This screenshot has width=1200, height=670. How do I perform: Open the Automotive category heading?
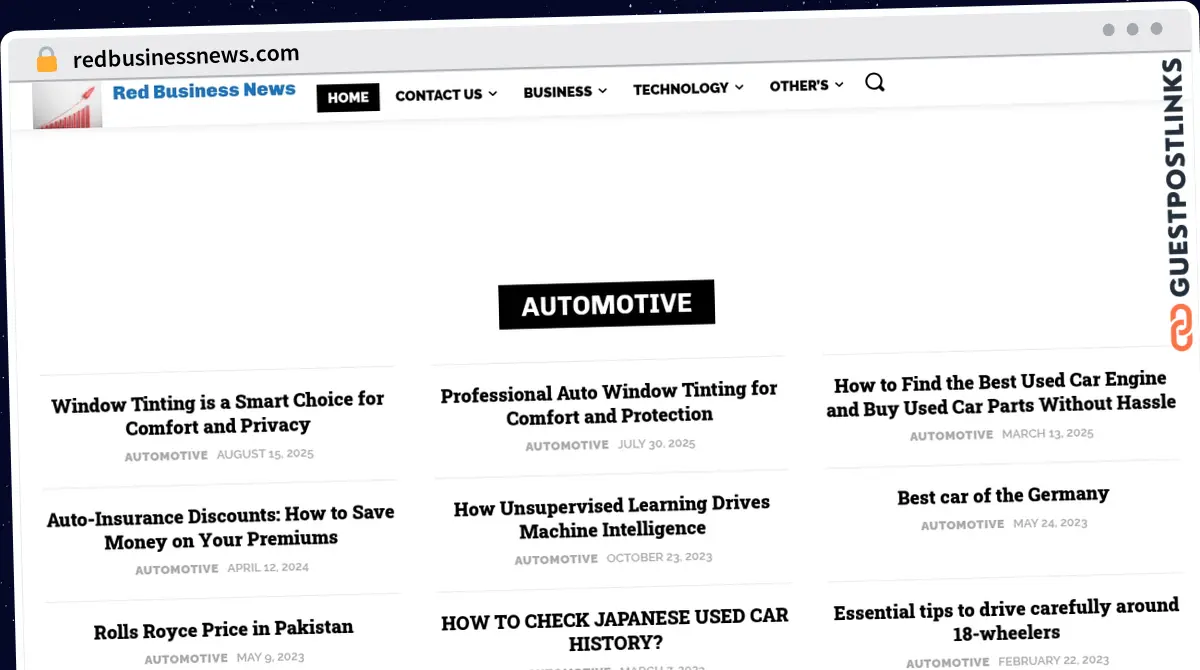[x=606, y=304]
